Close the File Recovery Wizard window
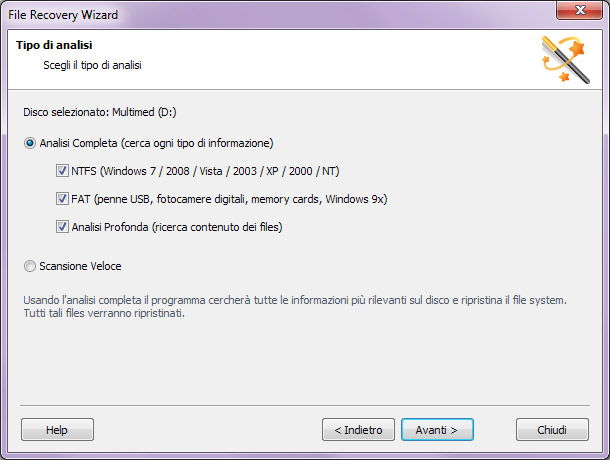Screen dimensions: 610x460 (x=580, y=10)
